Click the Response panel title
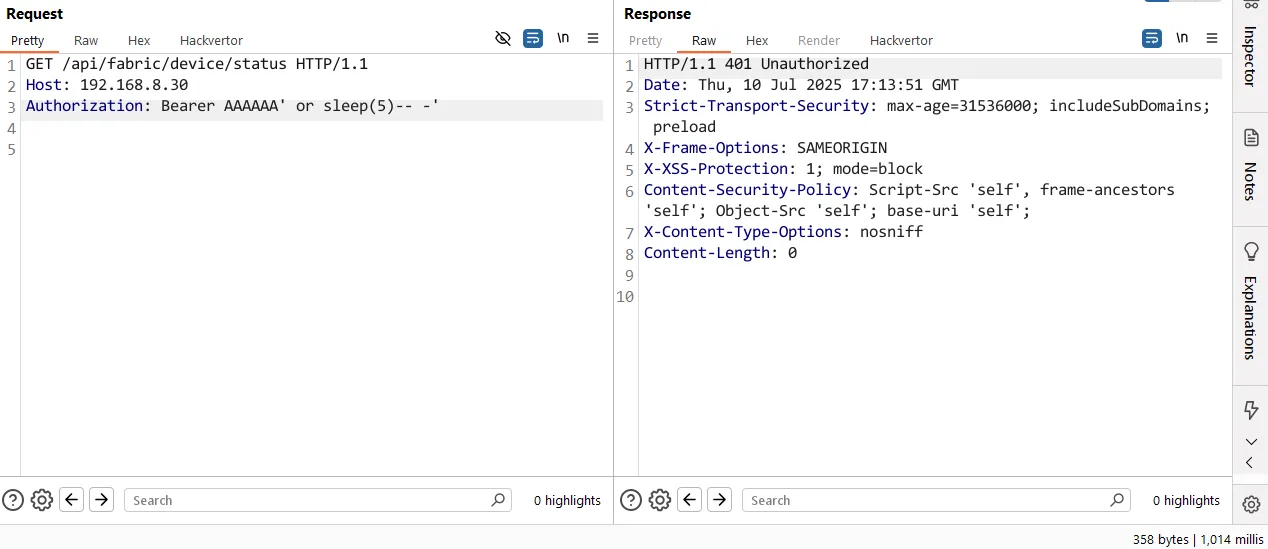The height and width of the screenshot is (549, 1268). point(657,14)
